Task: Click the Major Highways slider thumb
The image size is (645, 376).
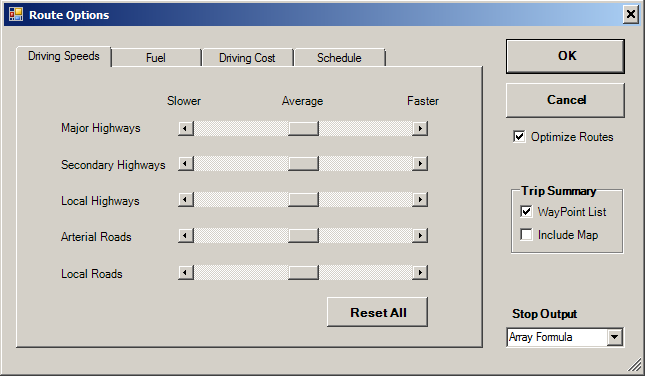Action: [303, 128]
